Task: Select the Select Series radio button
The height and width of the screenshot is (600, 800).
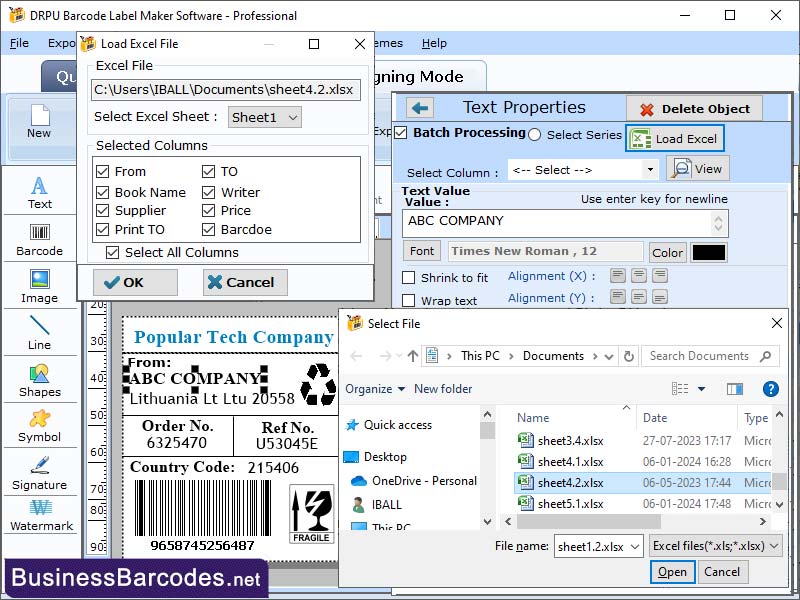Action: click(535, 133)
